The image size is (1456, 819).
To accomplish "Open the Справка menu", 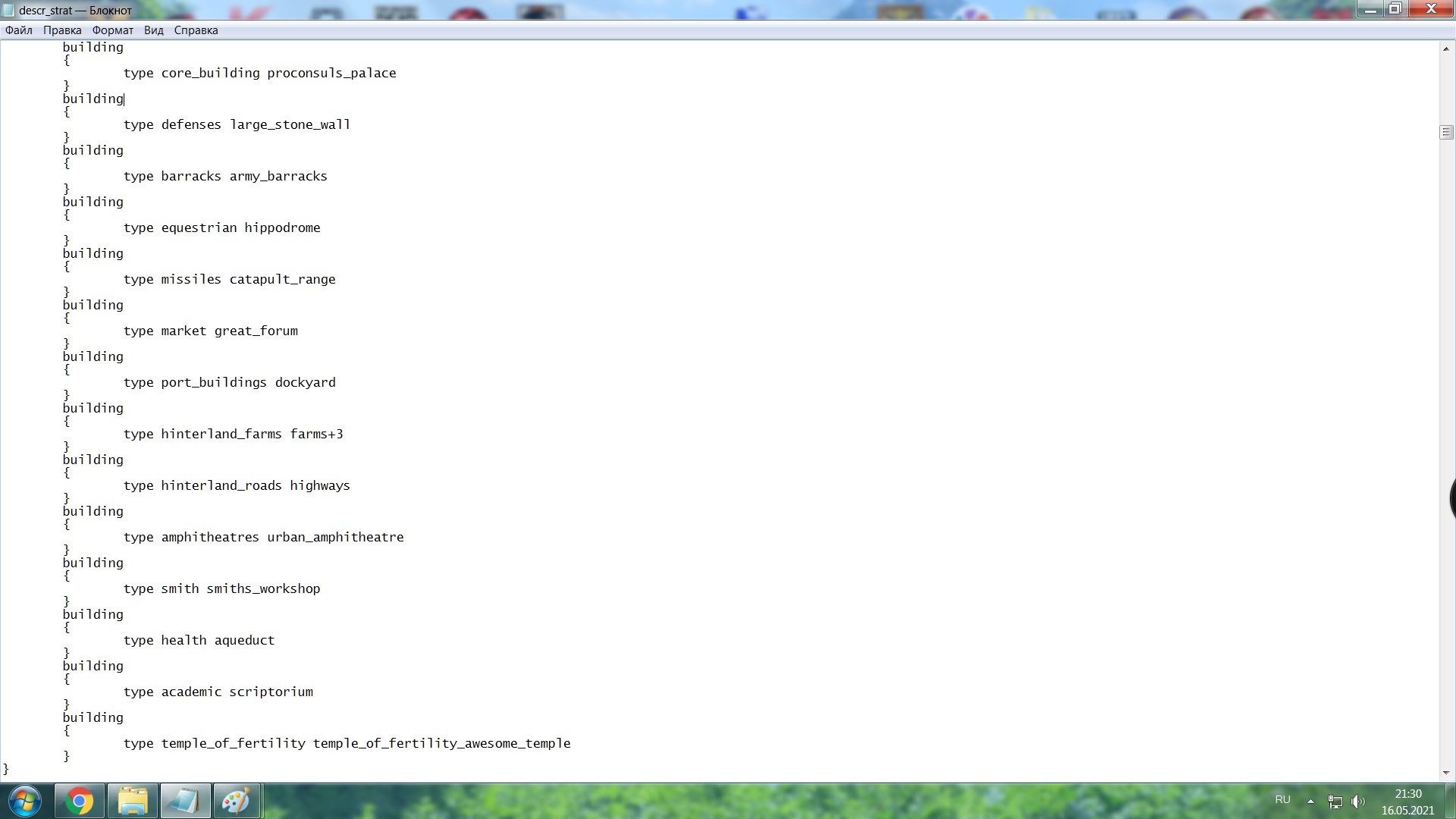I will (196, 30).
